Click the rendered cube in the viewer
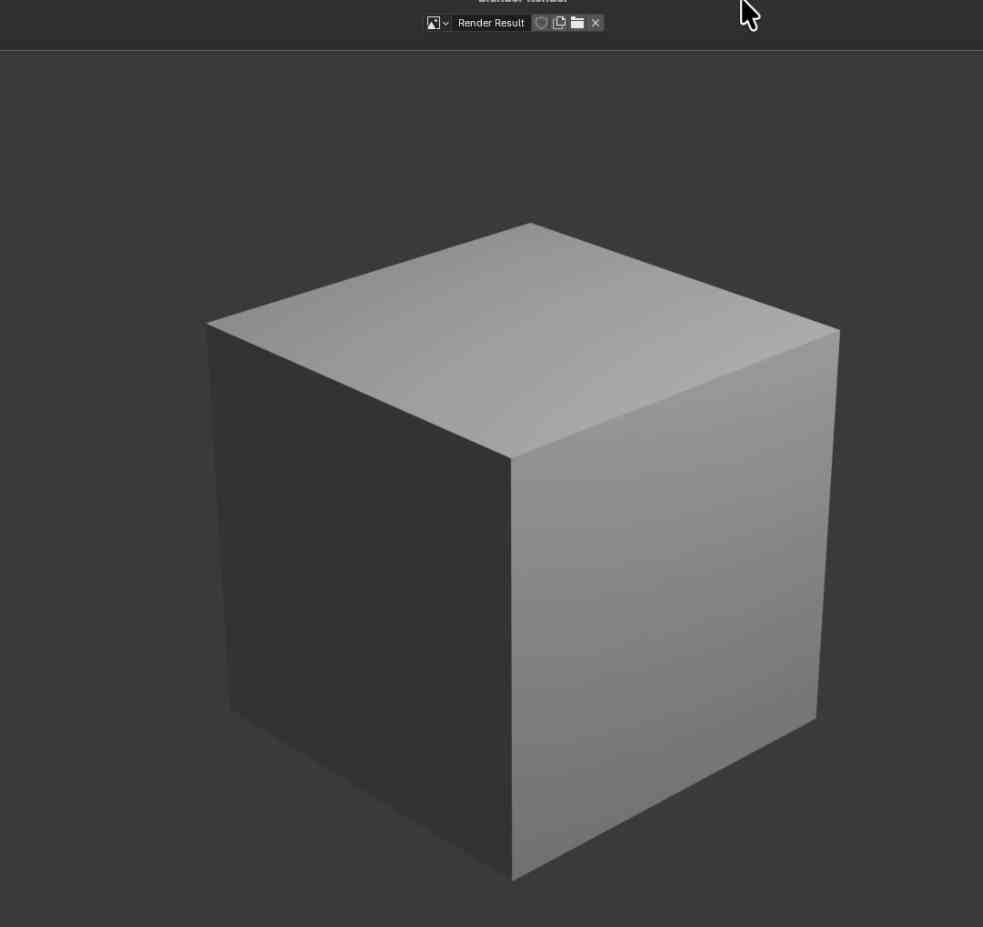Image resolution: width=983 pixels, height=927 pixels. coord(520,550)
